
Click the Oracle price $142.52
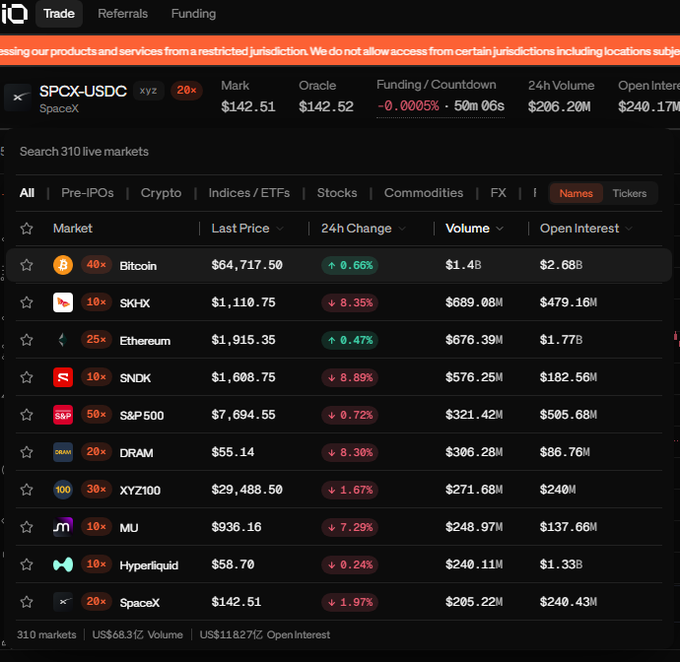(326, 106)
